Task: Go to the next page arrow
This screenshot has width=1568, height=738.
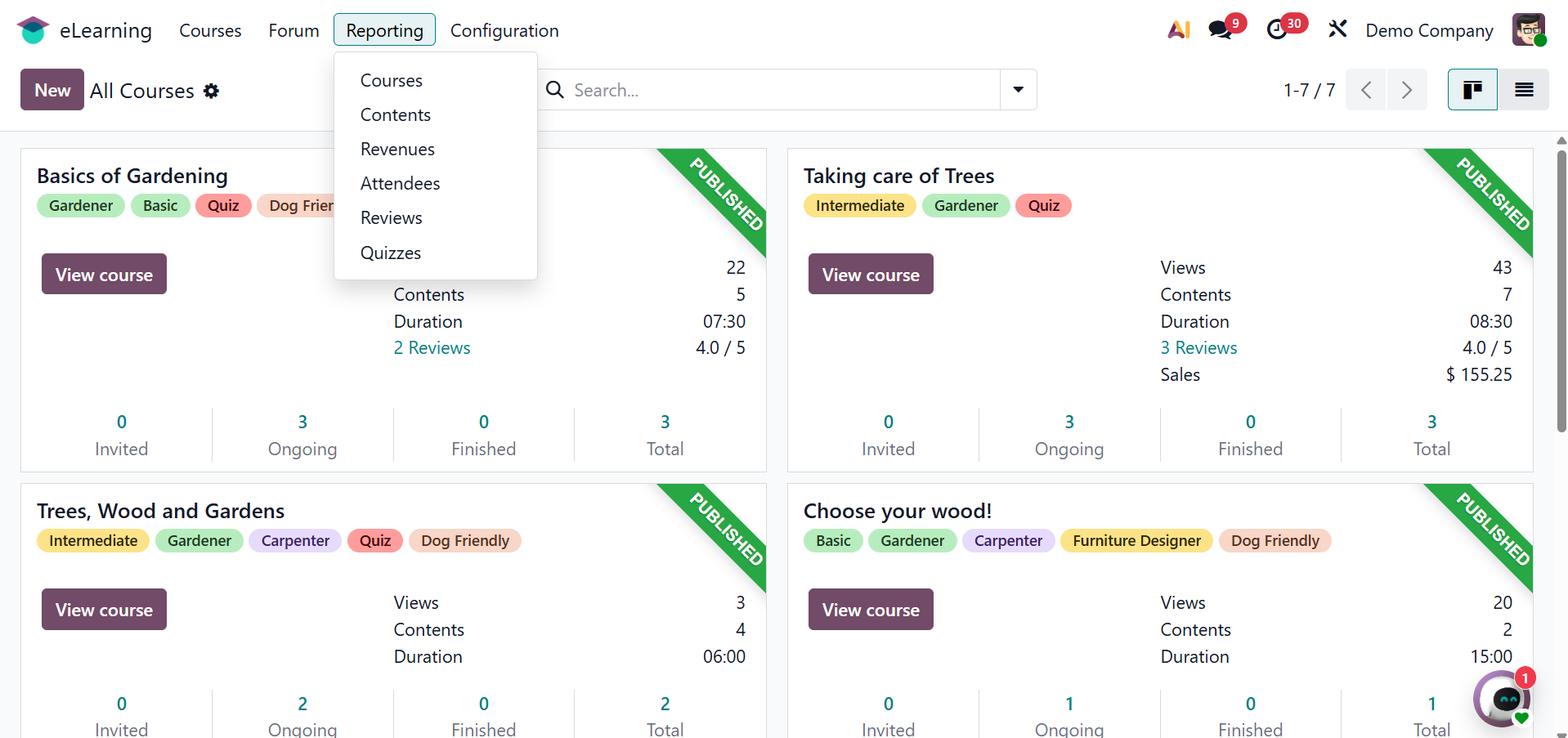Action: point(1407,90)
